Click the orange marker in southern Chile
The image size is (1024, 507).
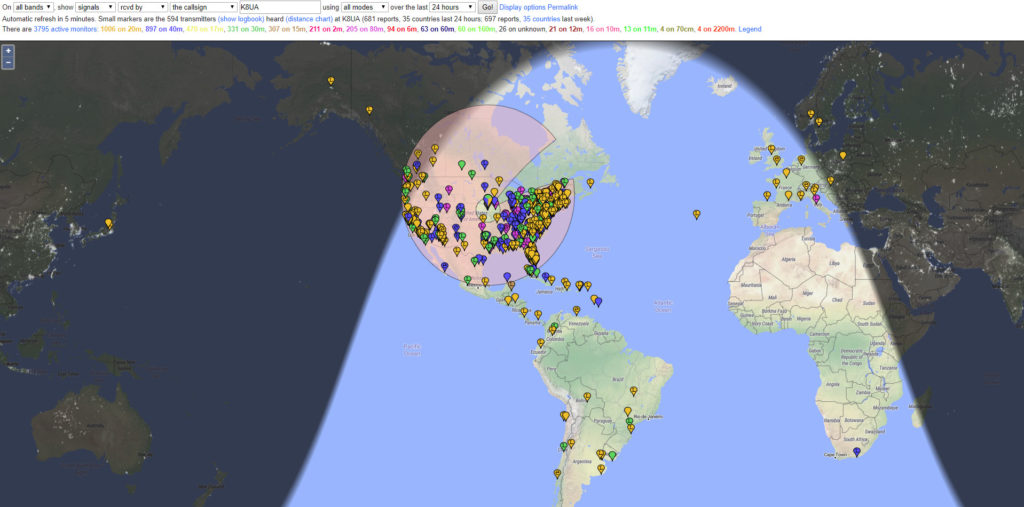tap(557, 473)
